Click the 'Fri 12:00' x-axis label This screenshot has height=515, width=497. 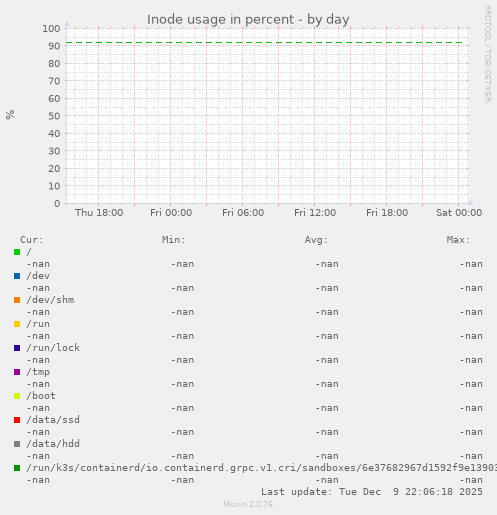(315, 213)
